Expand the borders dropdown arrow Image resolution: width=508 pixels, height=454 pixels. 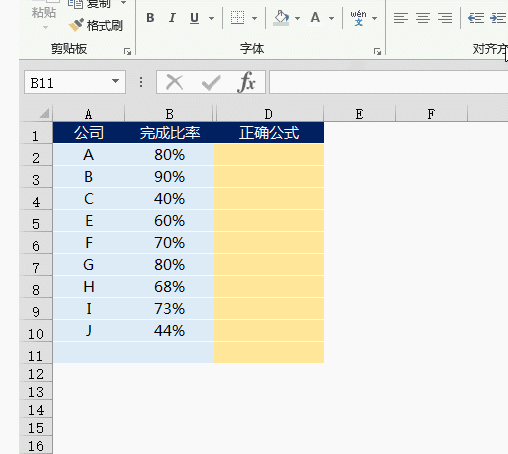(x=254, y=18)
